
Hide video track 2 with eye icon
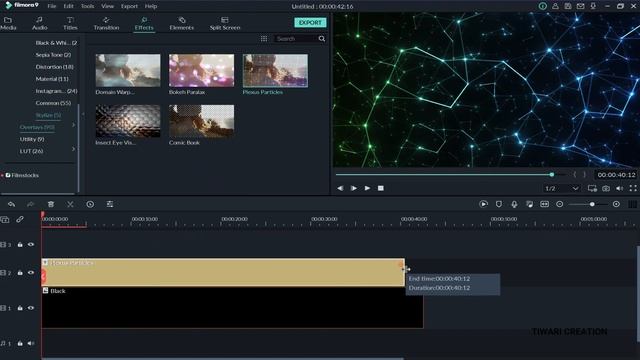pos(31,272)
